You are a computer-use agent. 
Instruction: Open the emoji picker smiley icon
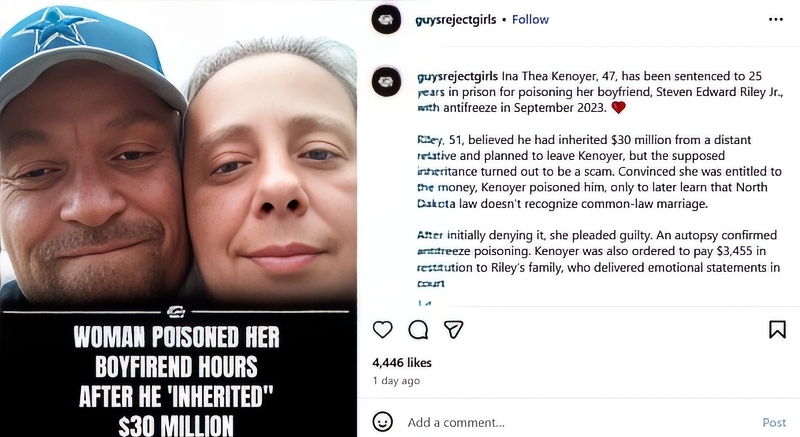point(383,422)
